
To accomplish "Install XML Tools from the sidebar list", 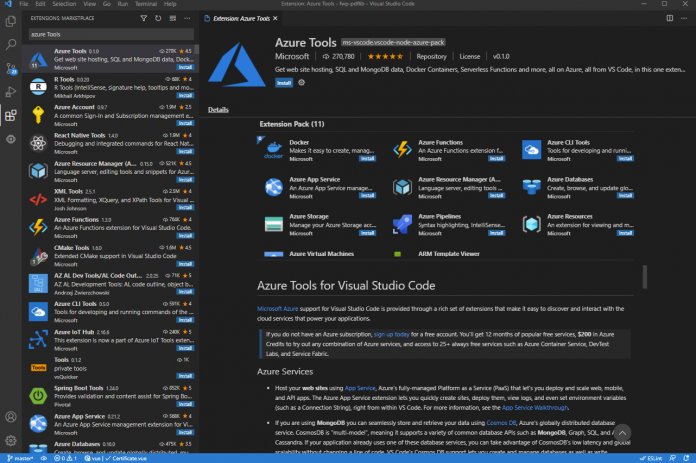I will click(185, 208).
